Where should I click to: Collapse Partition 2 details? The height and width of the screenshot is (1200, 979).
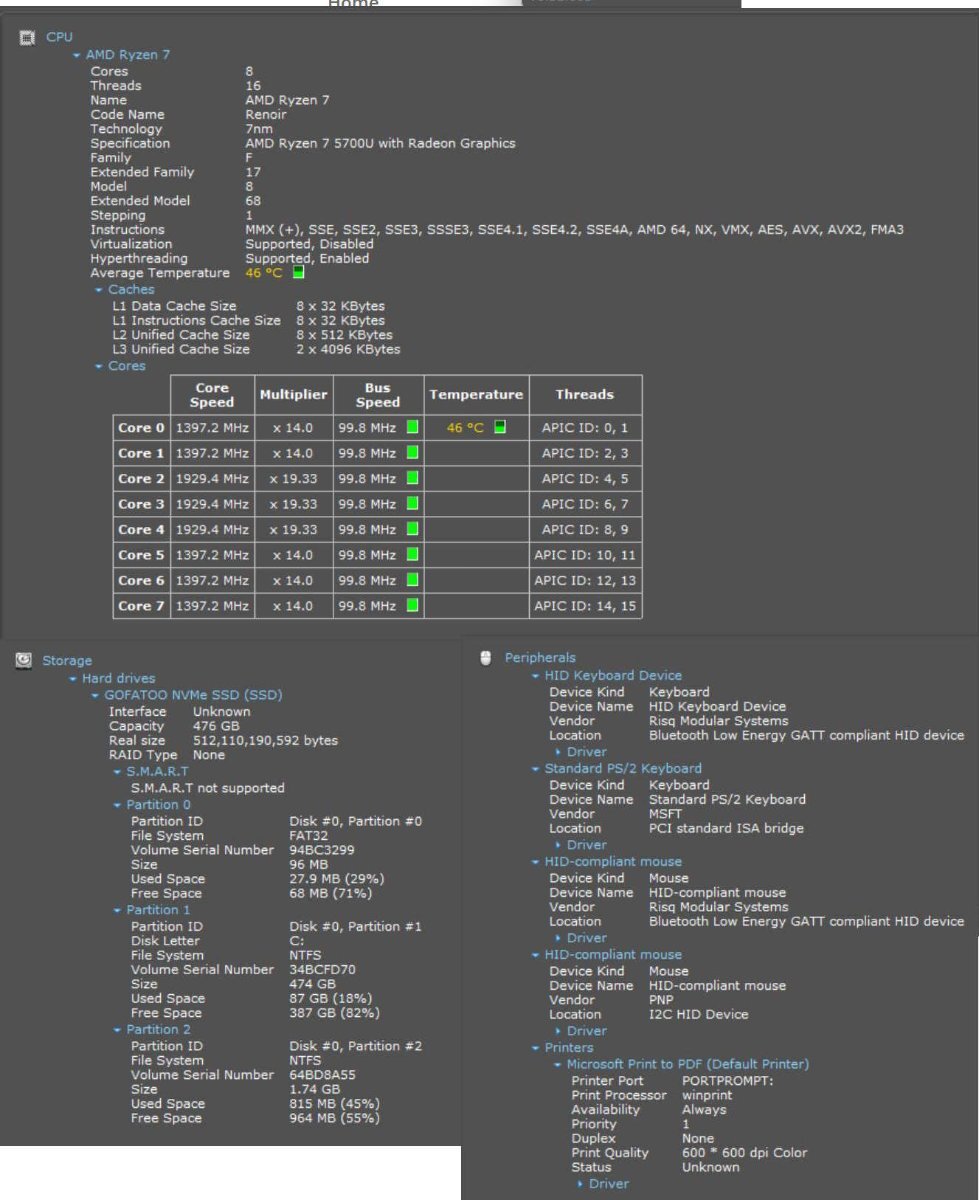[117, 1029]
